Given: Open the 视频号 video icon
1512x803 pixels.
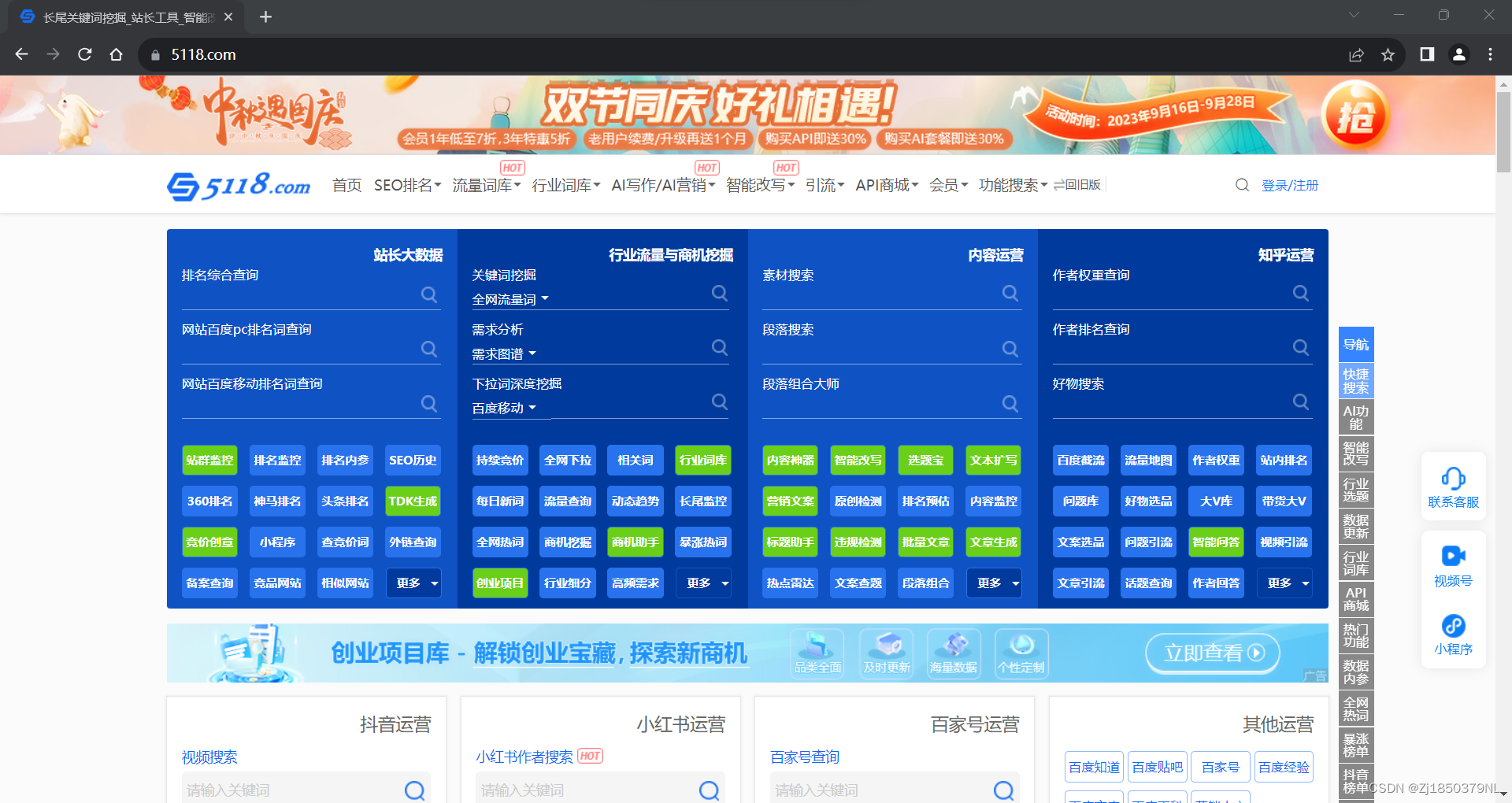Looking at the screenshot, I should [1453, 556].
